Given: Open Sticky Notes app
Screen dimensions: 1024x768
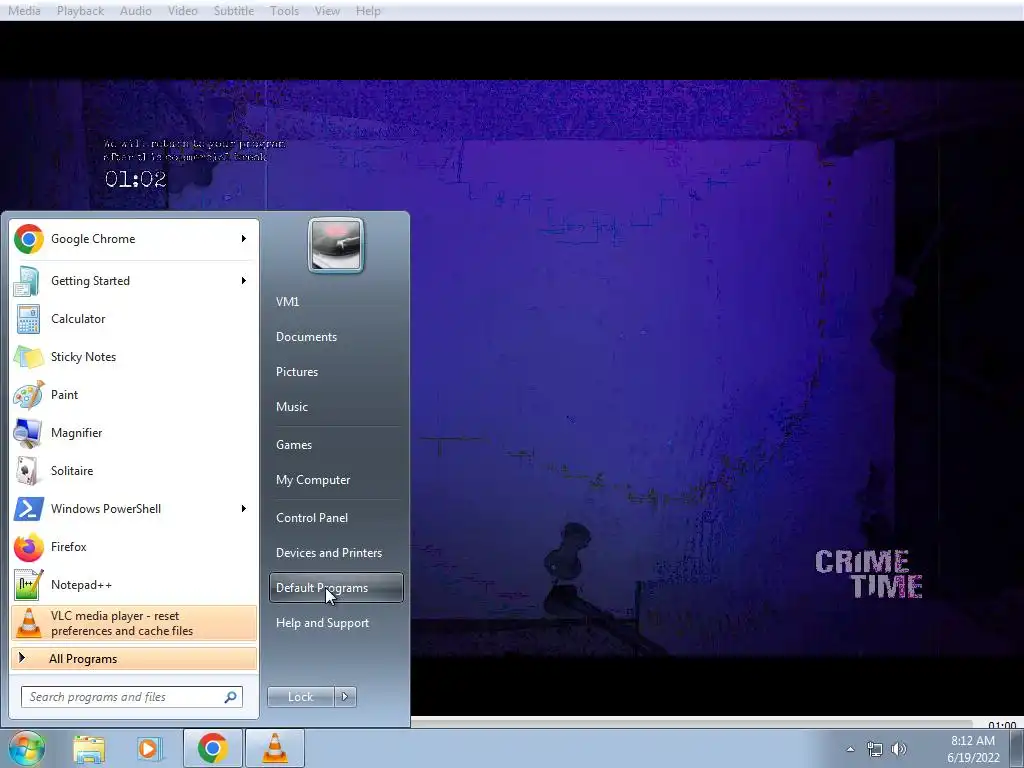Looking at the screenshot, I should click(134, 357).
